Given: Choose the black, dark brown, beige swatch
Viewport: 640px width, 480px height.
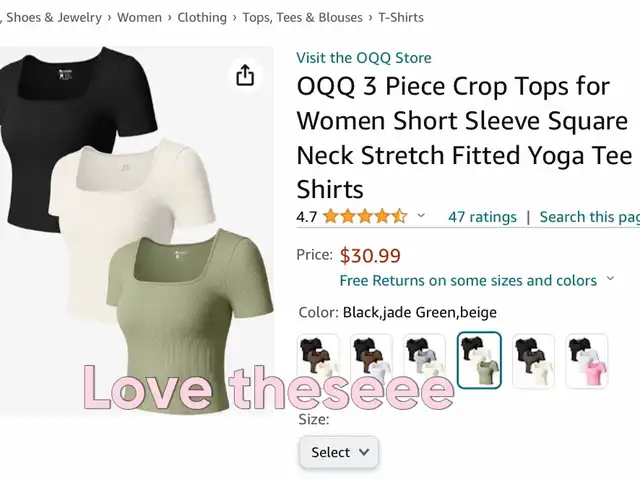Looking at the screenshot, I should pyautogui.click(x=533, y=360).
